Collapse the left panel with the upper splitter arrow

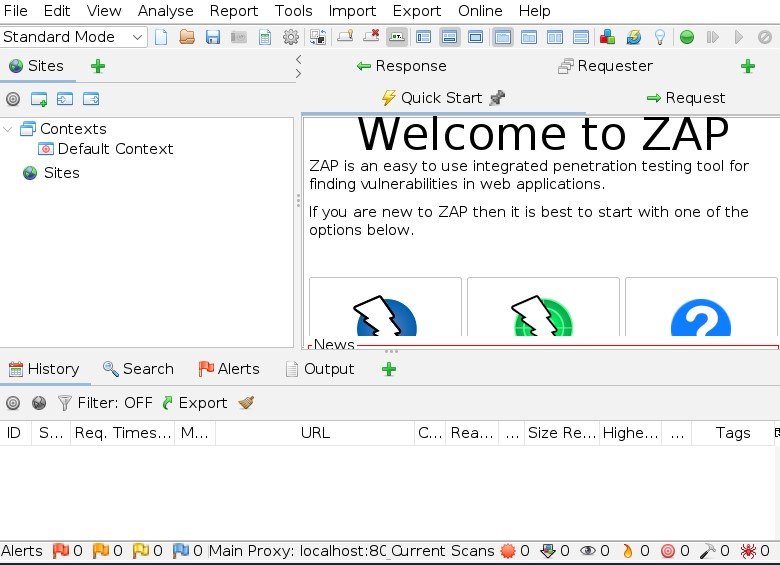[298, 59]
